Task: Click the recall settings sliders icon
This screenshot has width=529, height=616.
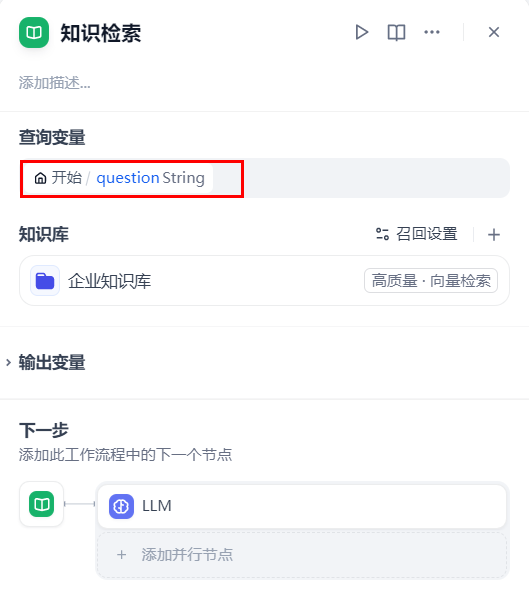Action: coord(382,234)
